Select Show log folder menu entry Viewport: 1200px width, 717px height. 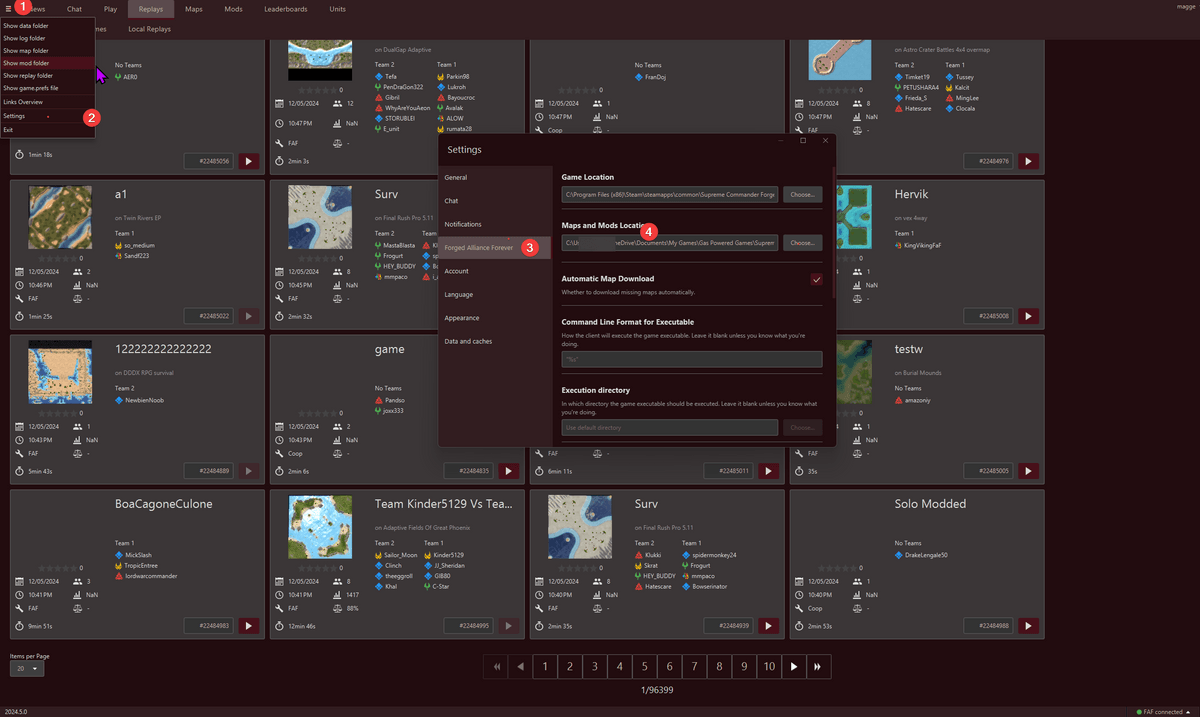coord(48,39)
